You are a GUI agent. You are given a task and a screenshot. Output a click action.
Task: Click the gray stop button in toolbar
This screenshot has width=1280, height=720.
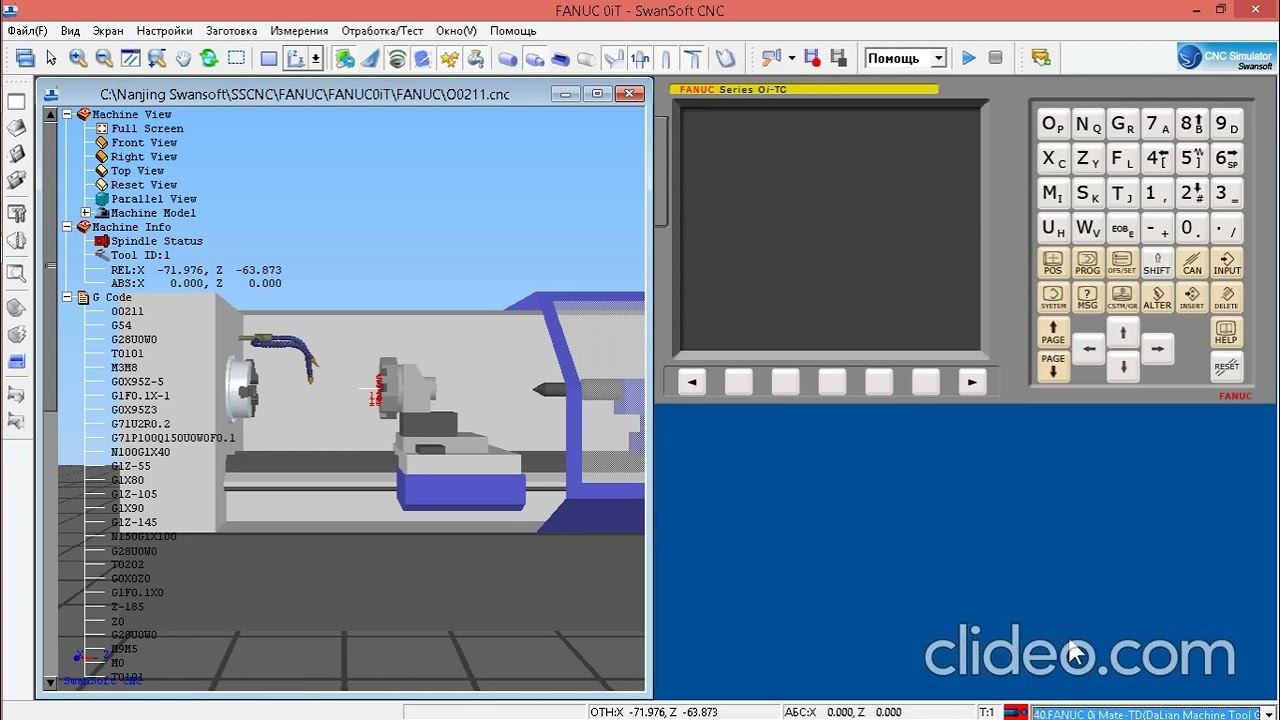tap(995, 58)
